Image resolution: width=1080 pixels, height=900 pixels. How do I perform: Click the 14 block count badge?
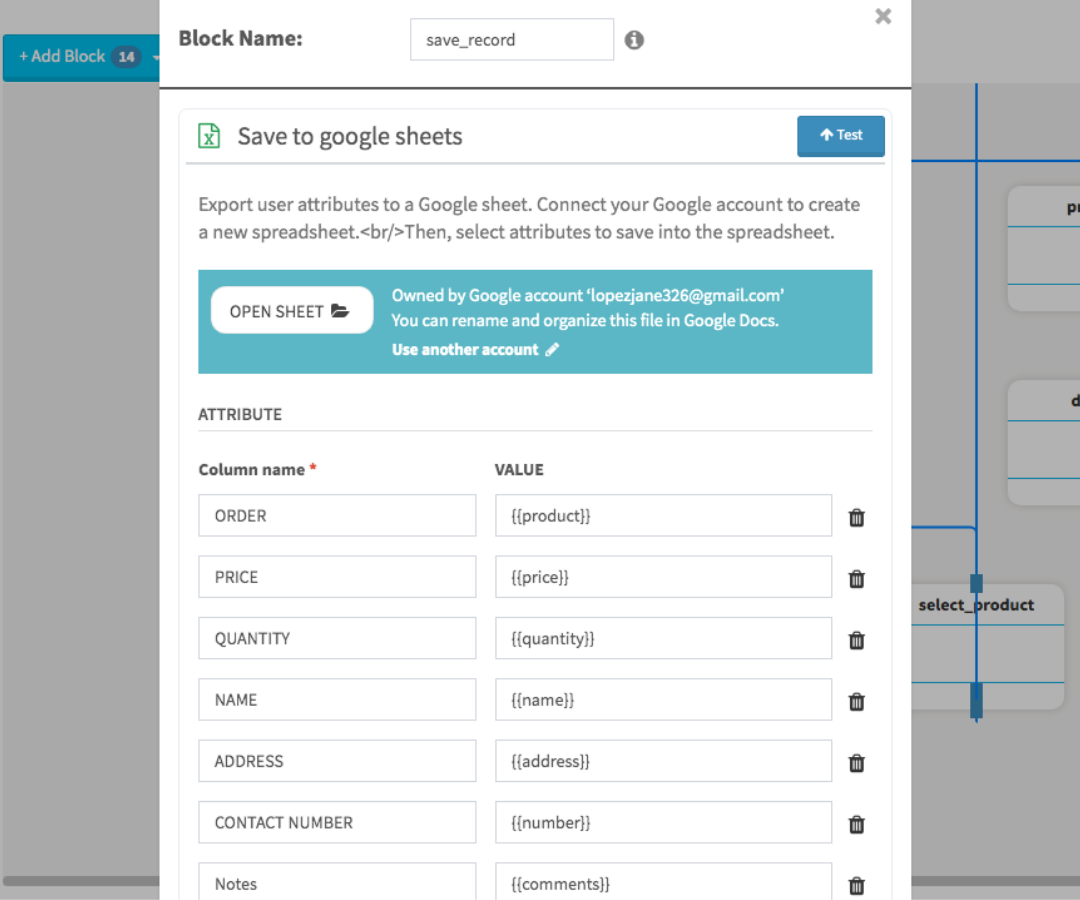click(x=126, y=57)
